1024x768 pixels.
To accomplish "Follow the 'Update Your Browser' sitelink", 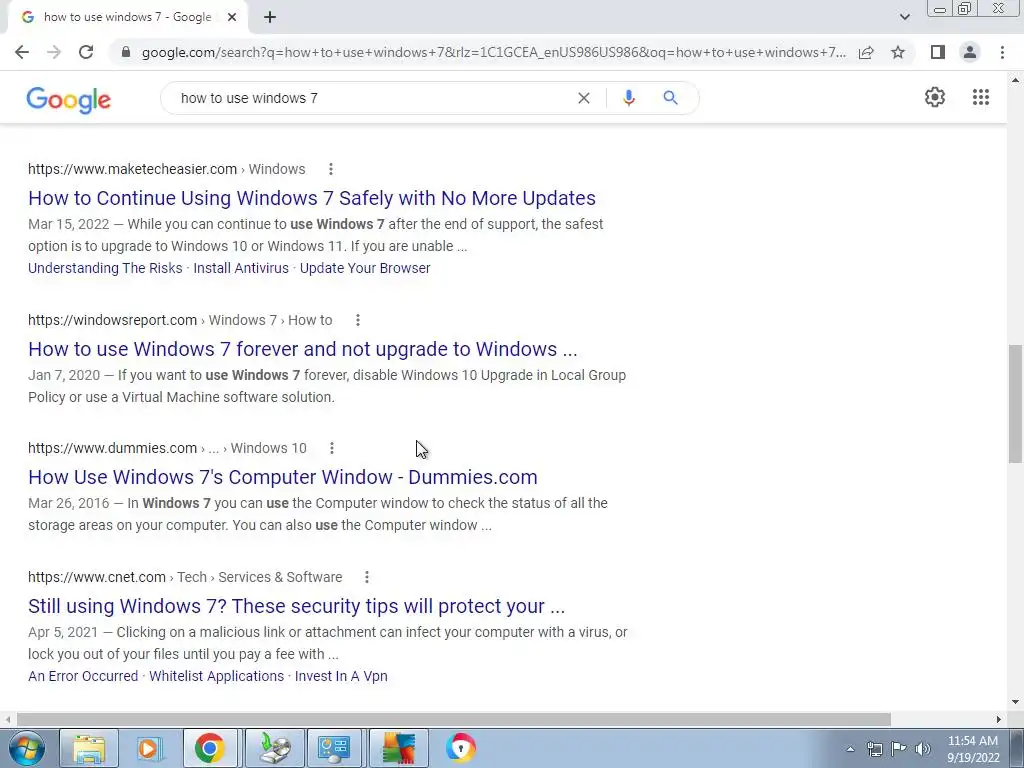I will point(365,268).
